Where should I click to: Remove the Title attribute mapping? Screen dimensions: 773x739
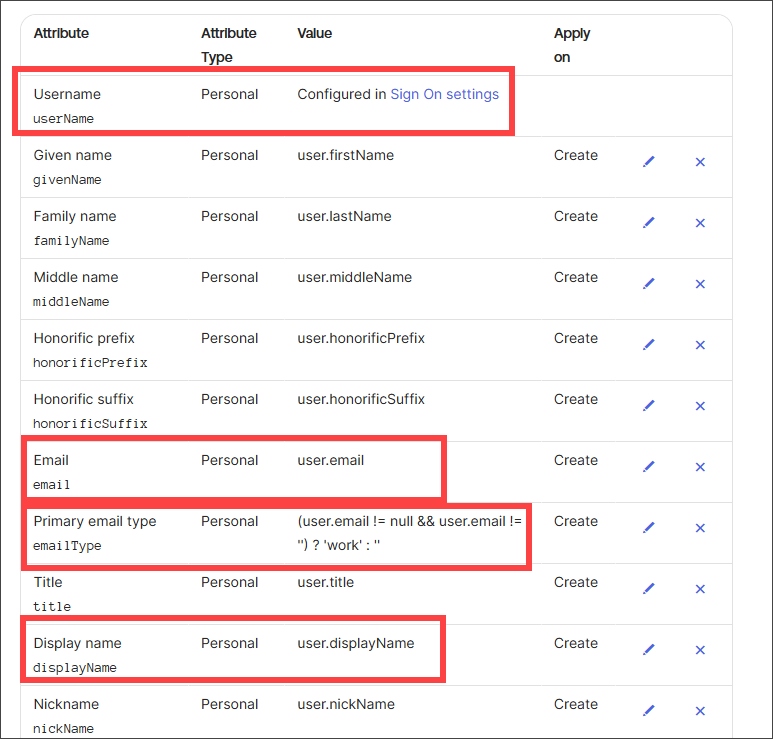tap(700, 589)
